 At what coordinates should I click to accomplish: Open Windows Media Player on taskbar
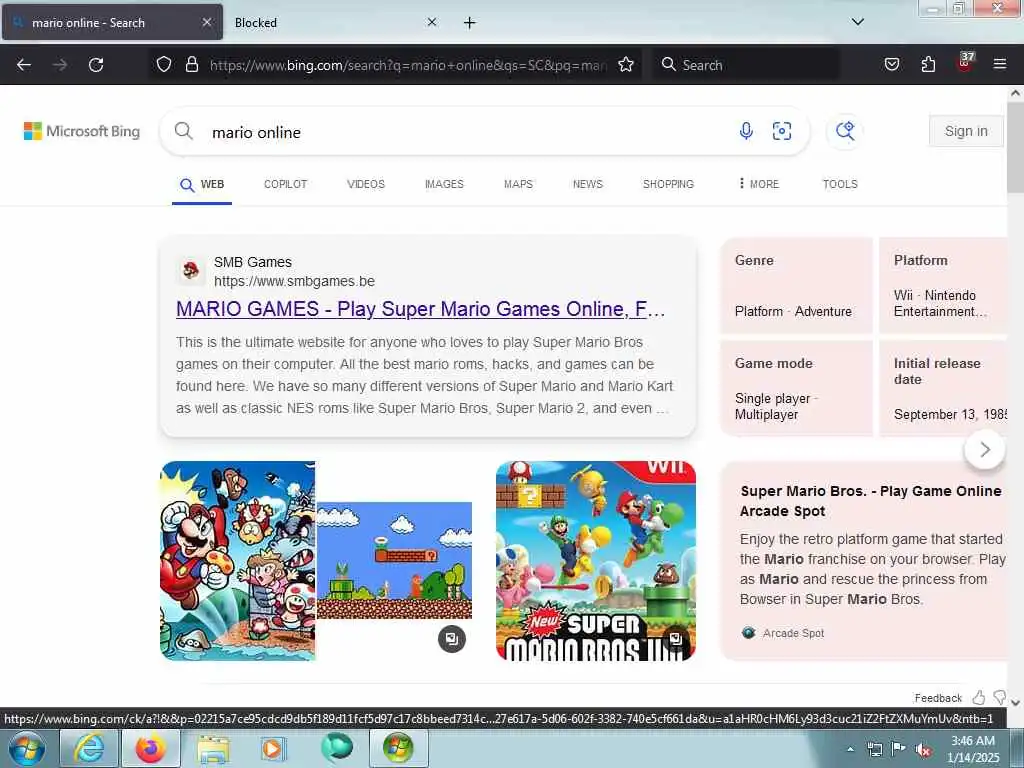(272, 748)
